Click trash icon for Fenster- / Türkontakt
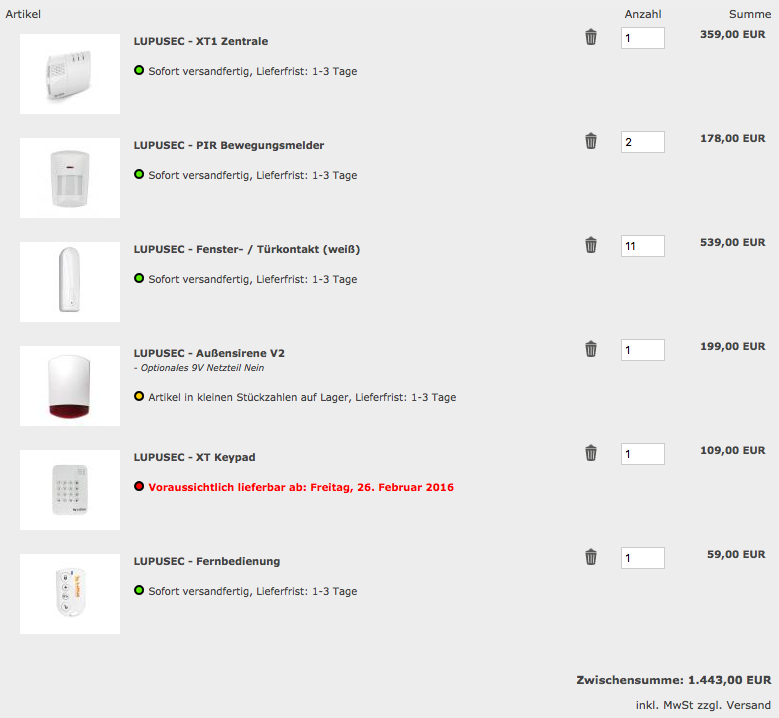This screenshot has height=718, width=779. (591, 245)
